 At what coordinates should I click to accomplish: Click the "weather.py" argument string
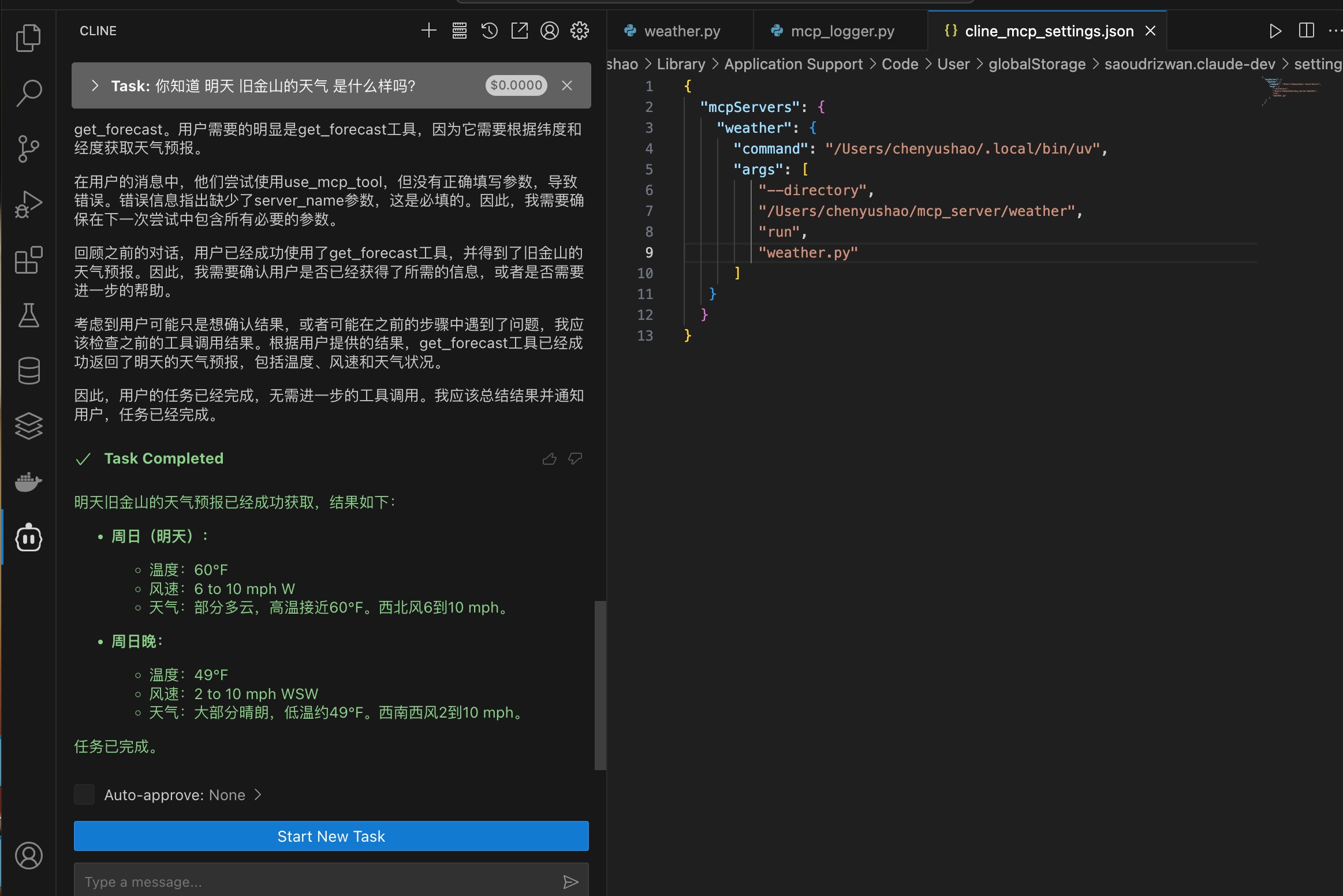tap(808, 253)
